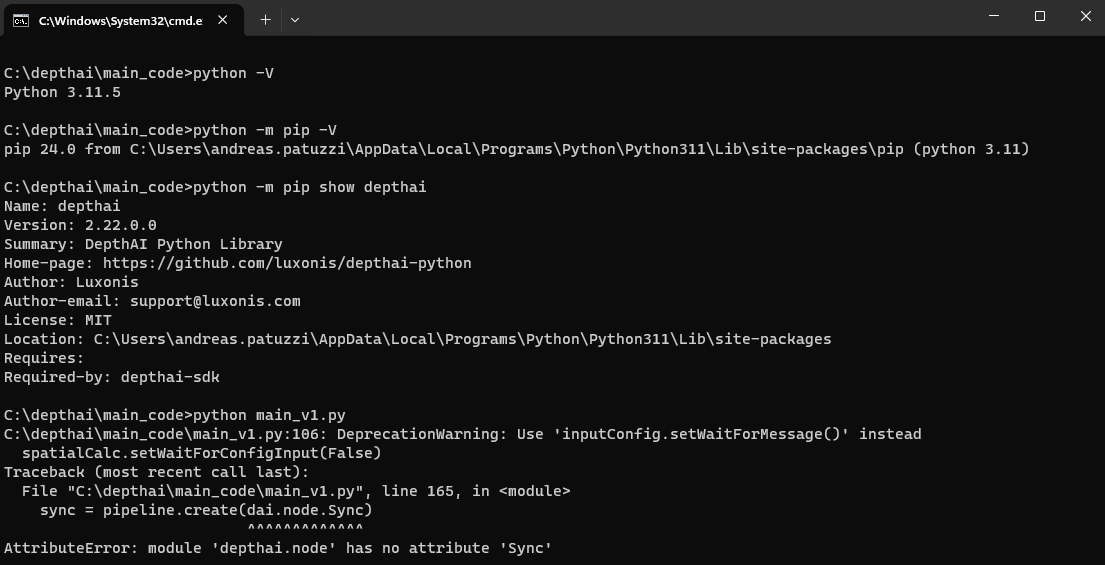Minimize the terminal window

(993, 16)
